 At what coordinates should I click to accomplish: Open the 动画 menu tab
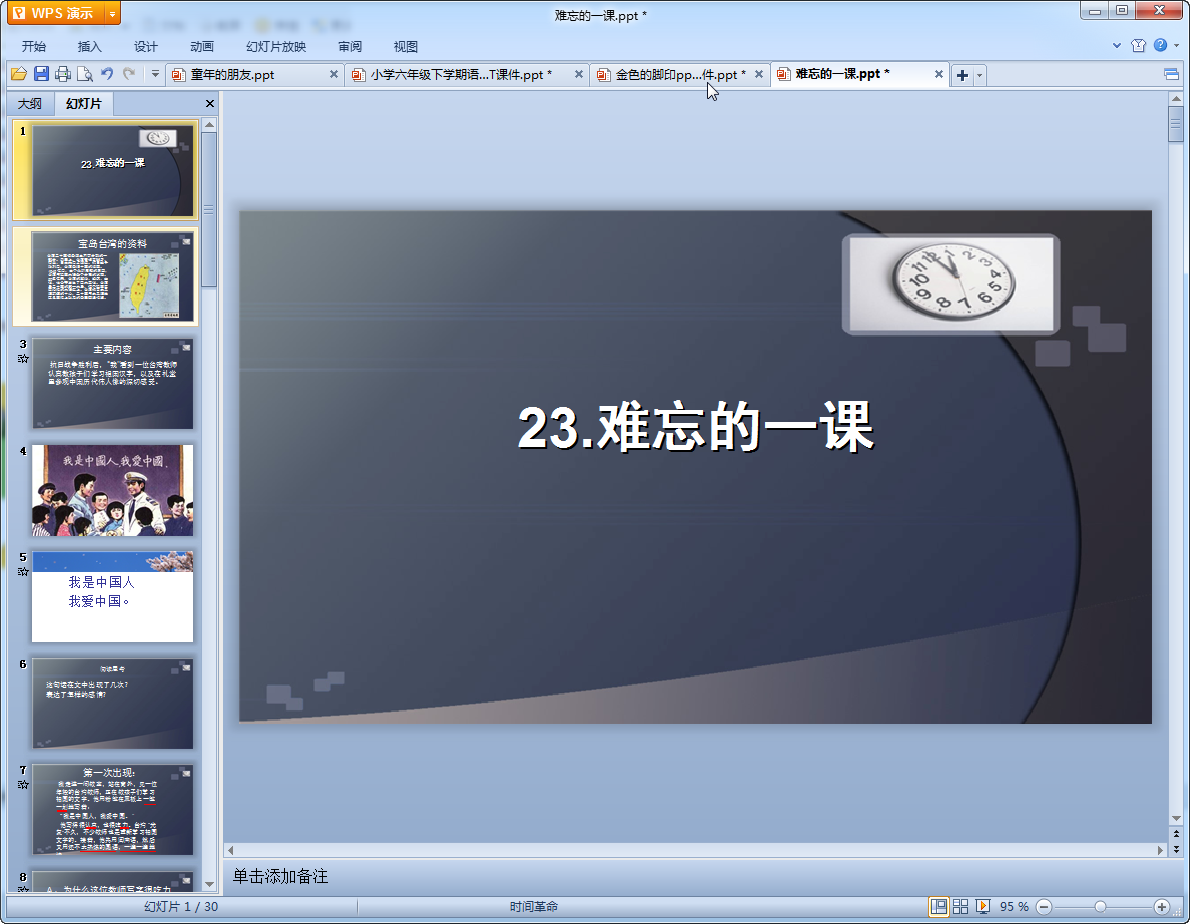pyautogui.click(x=202, y=46)
